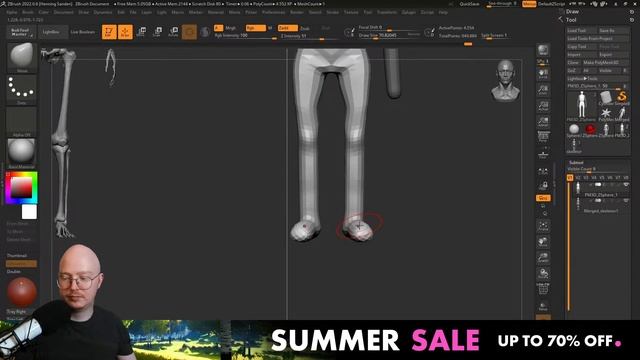Image resolution: width=640 pixels, height=360 pixels.
Task: Toggle the Floor grid button
Action: (x=543, y=154)
